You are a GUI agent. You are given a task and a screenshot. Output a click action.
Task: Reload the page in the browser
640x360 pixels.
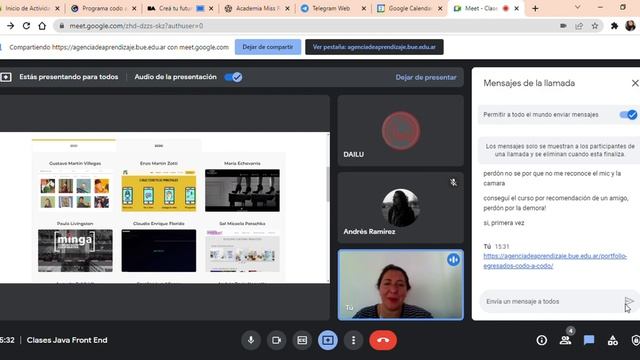[26, 26]
